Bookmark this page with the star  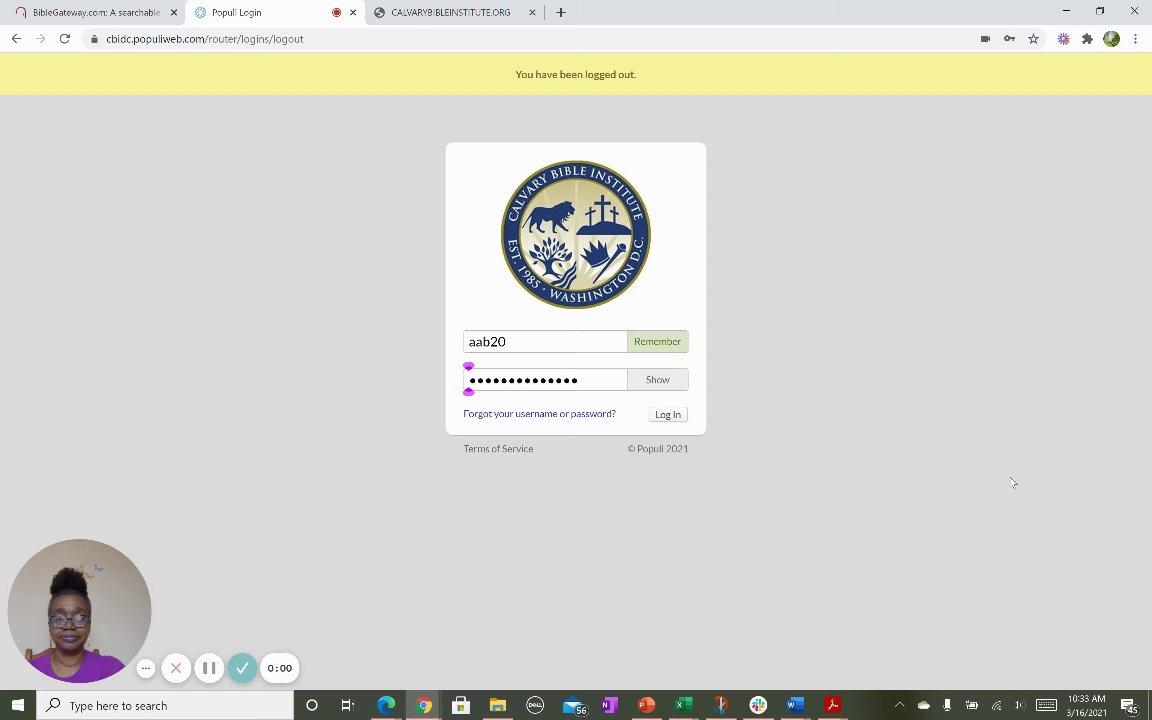point(1034,39)
